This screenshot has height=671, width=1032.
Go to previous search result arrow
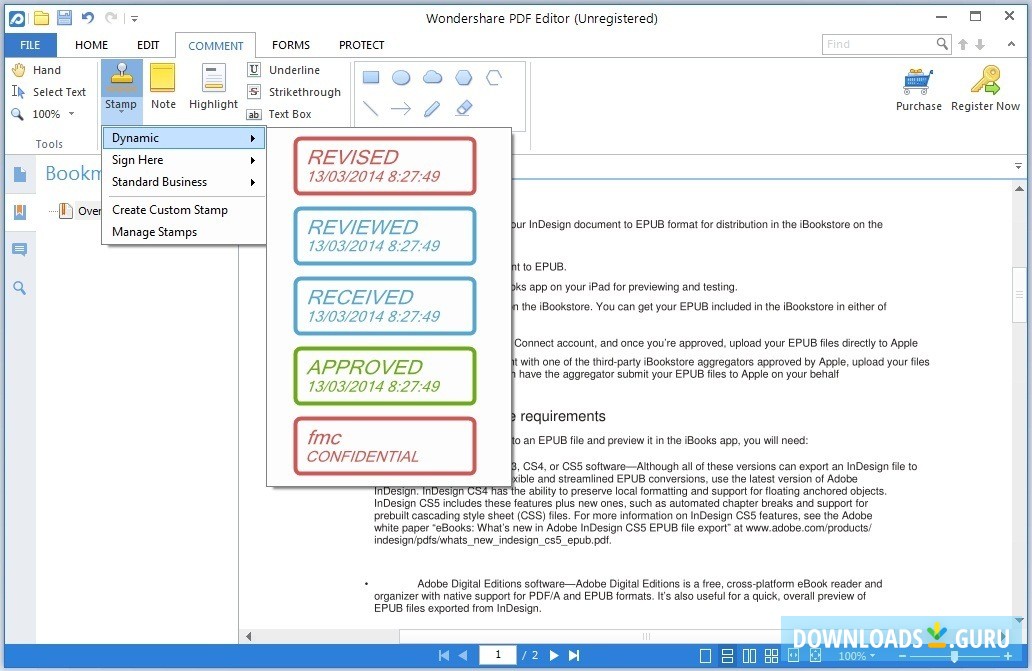coord(963,44)
